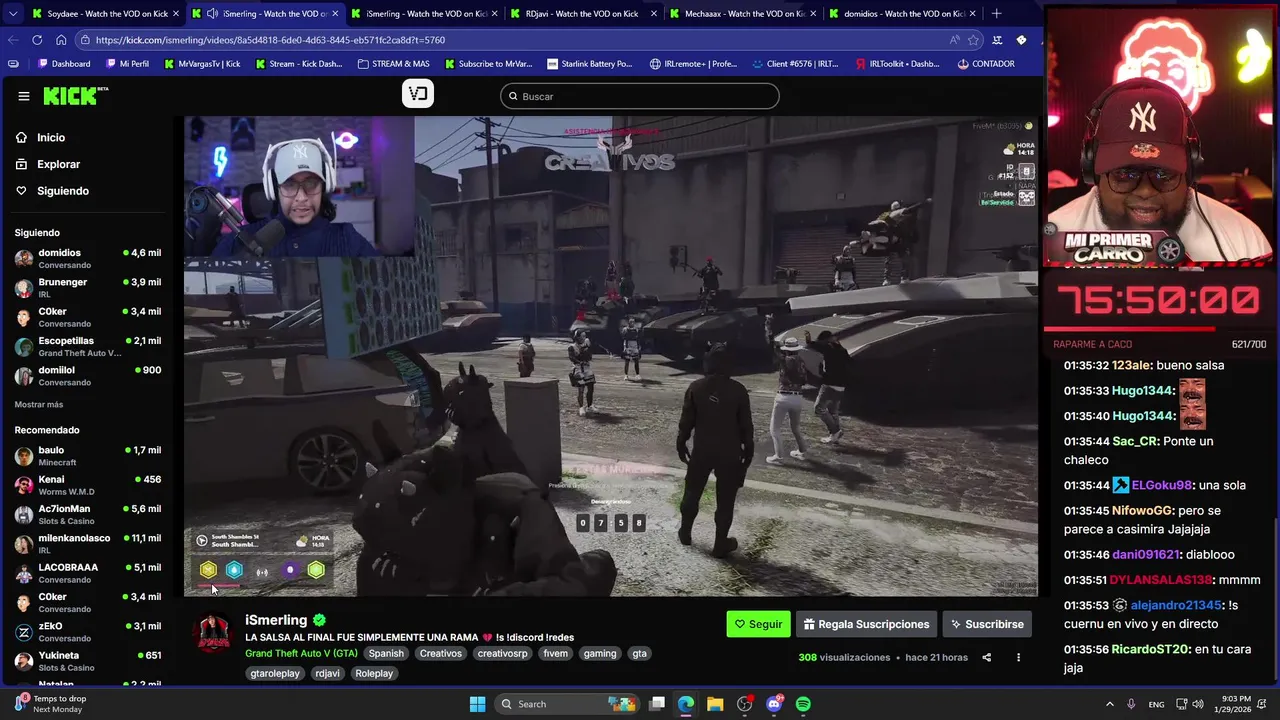Open STREAM & MAS bookmark folder
1280x720 pixels.
(x=393, y=64)
